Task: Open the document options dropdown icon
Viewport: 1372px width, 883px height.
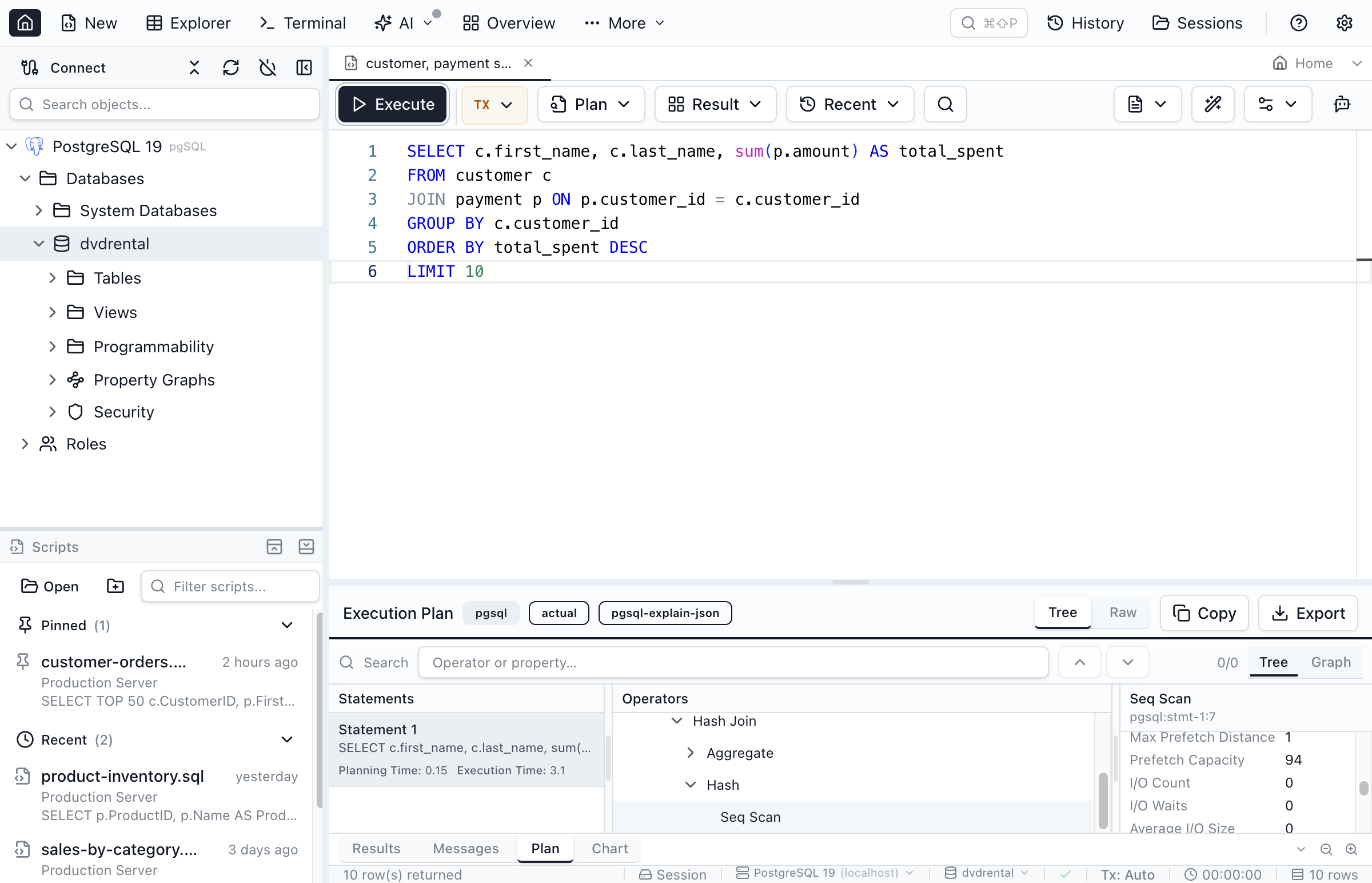Action: [1147, 104]
